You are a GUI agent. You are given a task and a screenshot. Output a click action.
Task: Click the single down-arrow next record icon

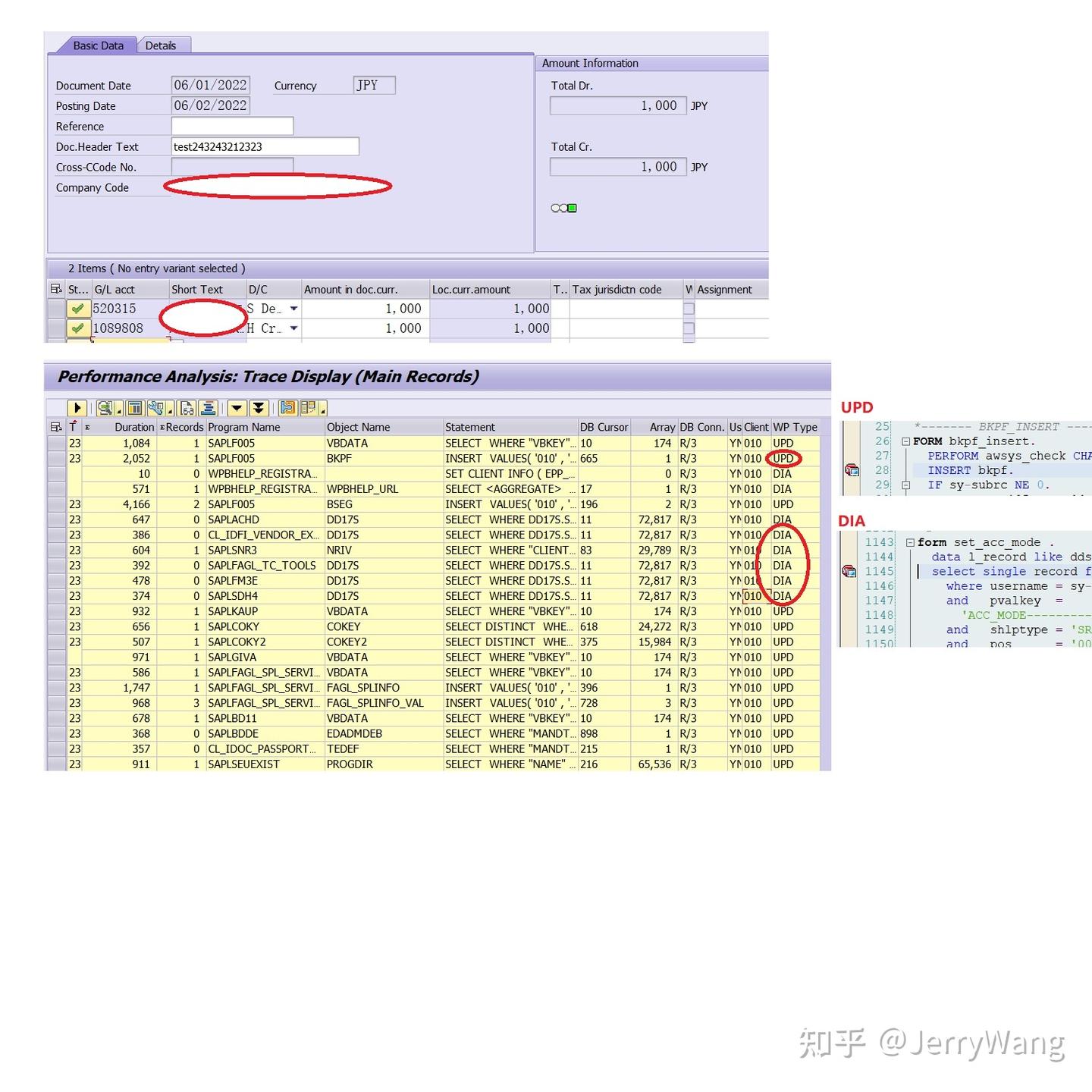237,408
